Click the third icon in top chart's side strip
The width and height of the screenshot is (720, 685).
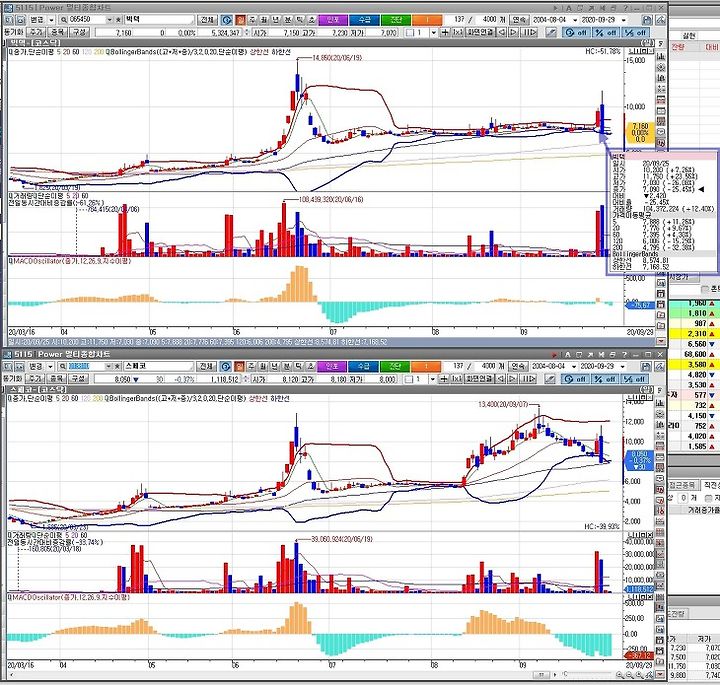click(661, 78)
